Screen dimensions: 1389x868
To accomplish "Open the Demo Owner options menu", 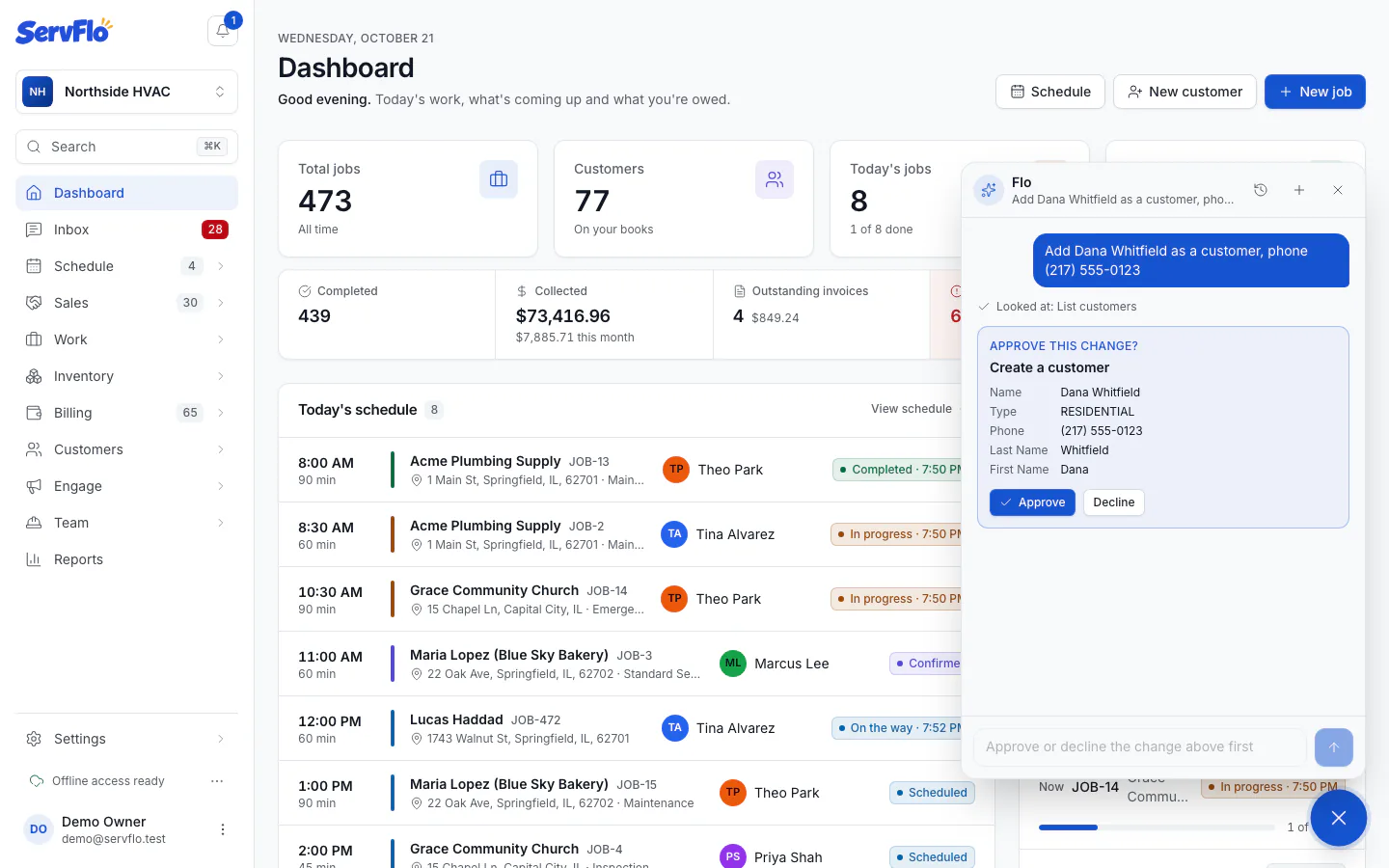I will (223, 829).
